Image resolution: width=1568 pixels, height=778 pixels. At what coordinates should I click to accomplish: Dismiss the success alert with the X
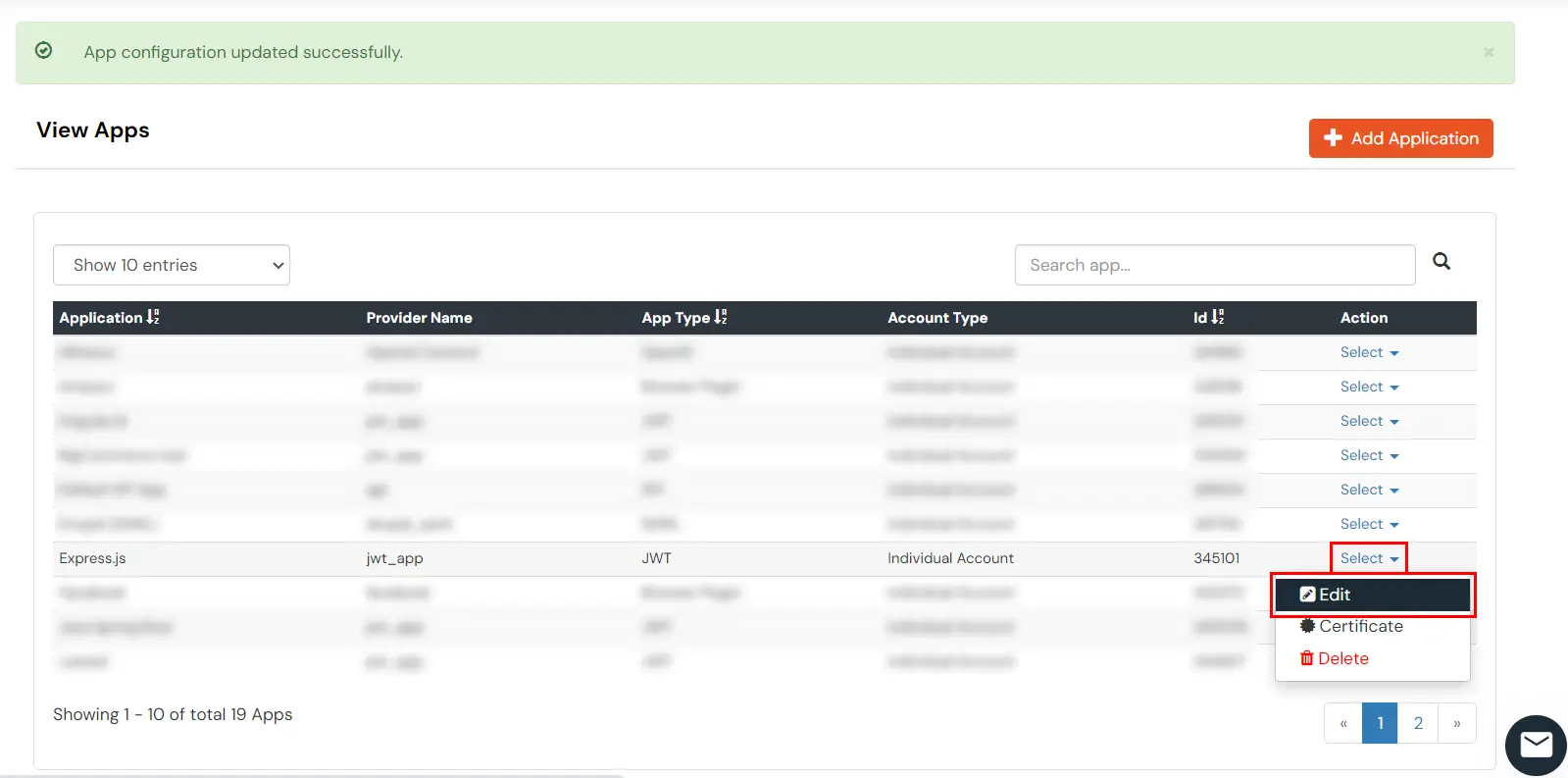tap(1489, 52)
